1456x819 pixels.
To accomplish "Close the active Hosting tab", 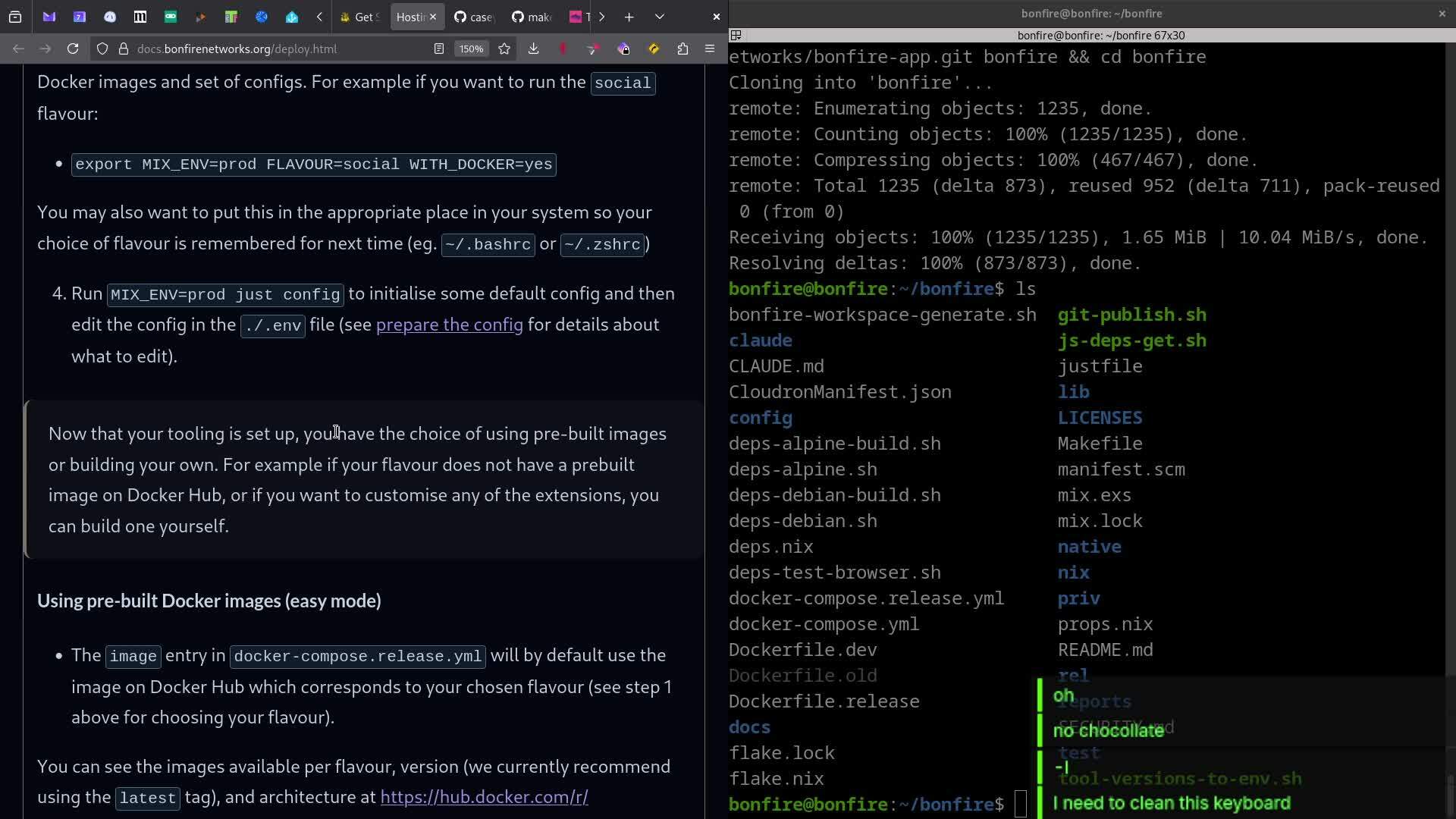I will click(432, 17).
